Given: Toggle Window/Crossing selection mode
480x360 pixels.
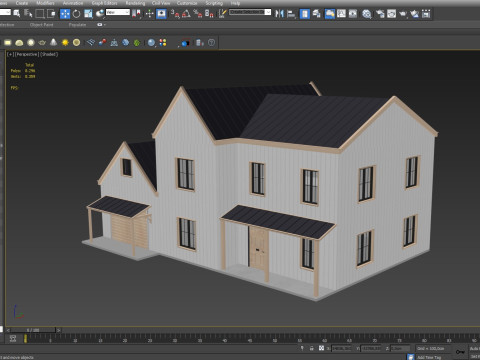Looking at the screenshot, I should pos(51,14).
